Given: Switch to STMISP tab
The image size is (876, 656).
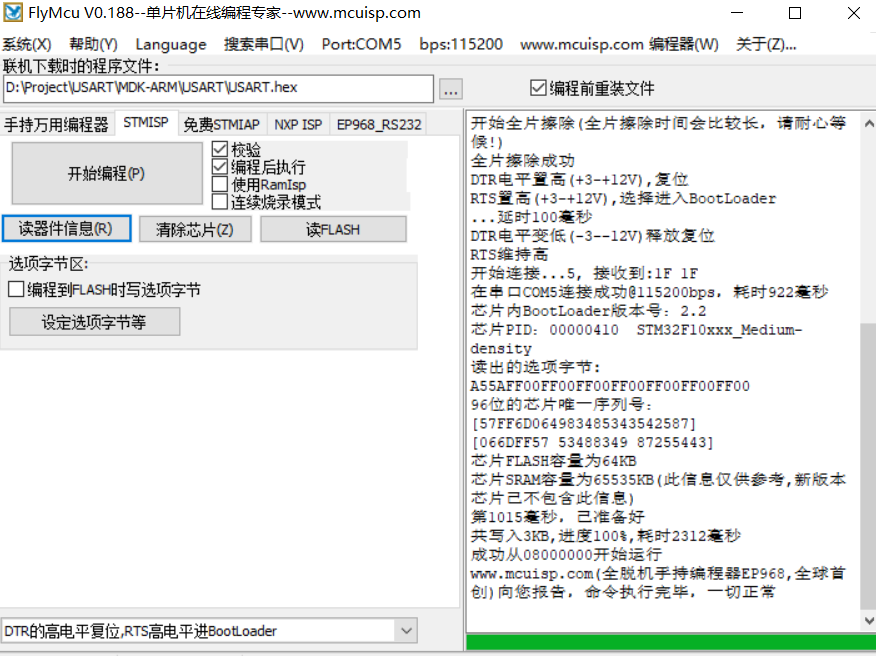Looking at the screenshot, I should point(146,122).
